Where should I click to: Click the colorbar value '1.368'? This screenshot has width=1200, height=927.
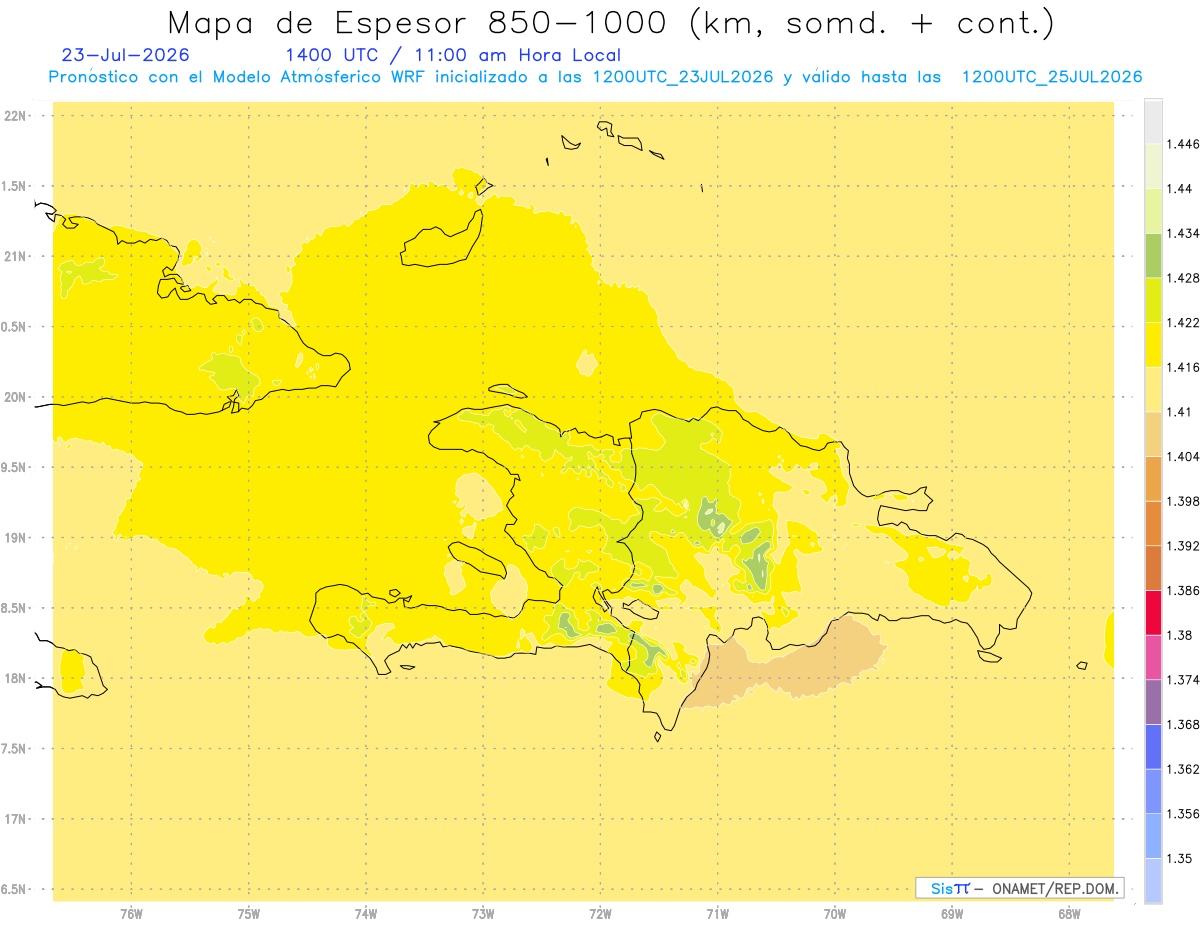click(x=1185, y=724)
